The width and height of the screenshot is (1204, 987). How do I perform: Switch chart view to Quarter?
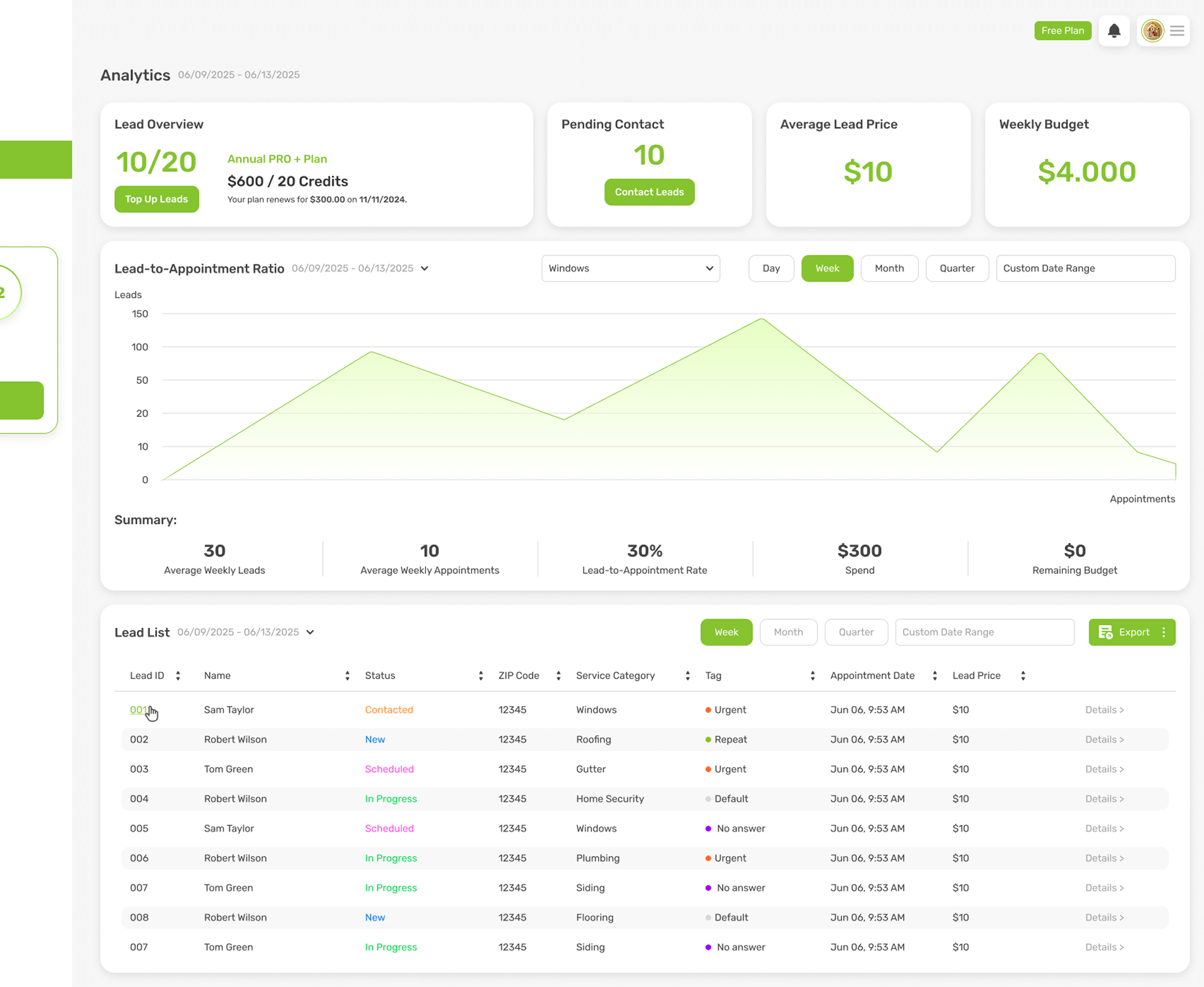coord(956,269)
